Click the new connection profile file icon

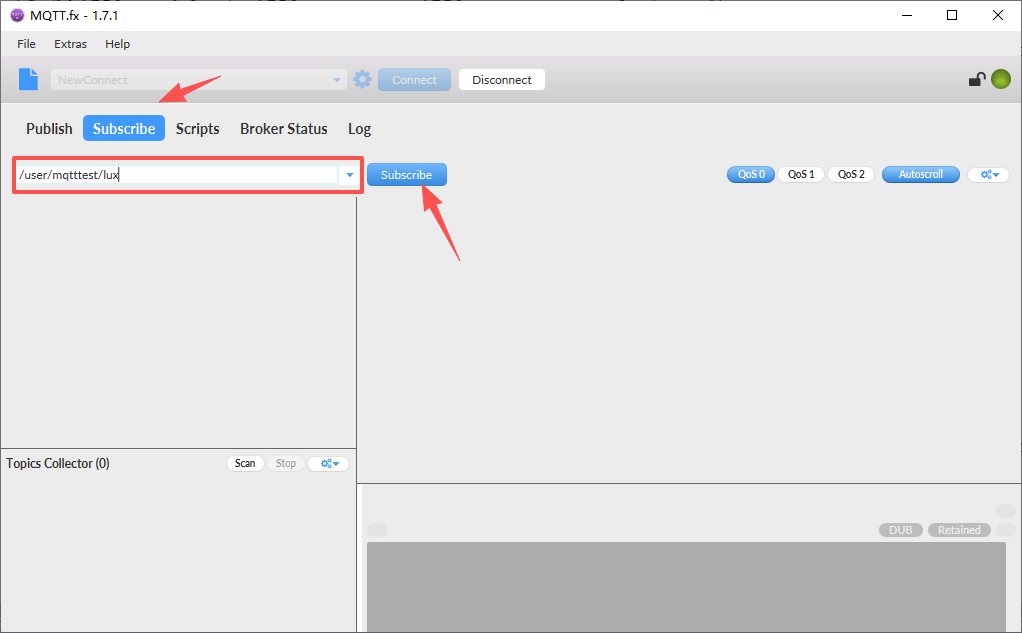coord(28,80)
